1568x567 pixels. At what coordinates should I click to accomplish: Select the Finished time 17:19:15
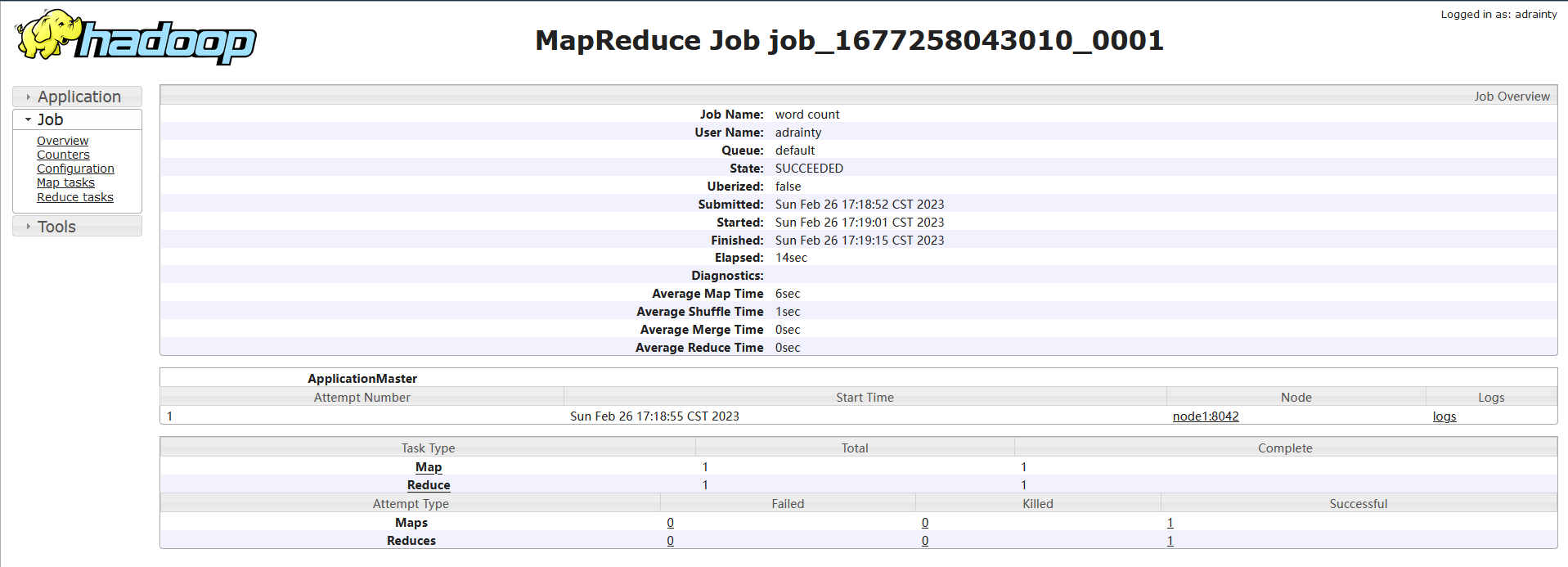860,241
